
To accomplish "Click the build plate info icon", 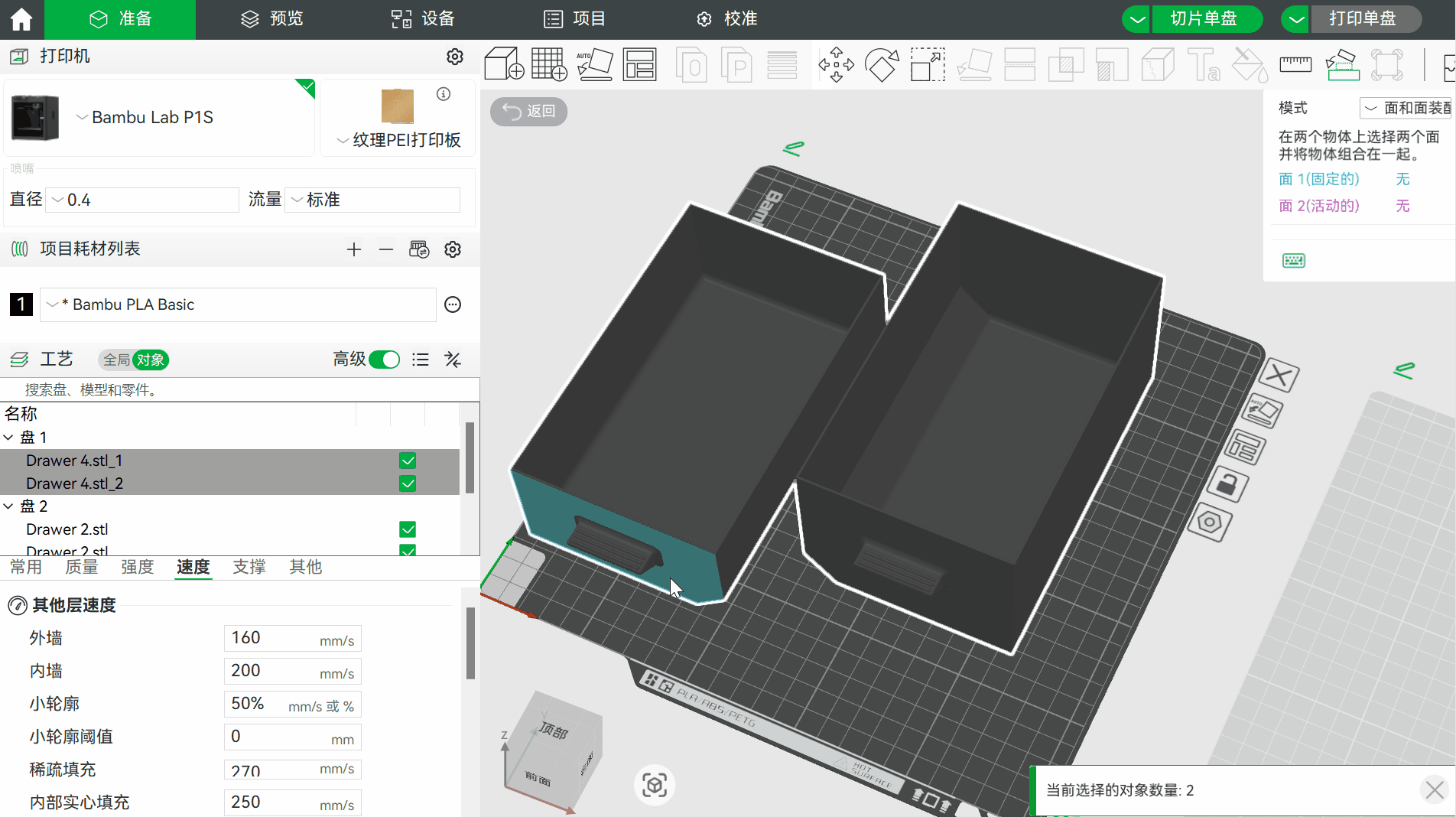I will [x=444, y=94].
